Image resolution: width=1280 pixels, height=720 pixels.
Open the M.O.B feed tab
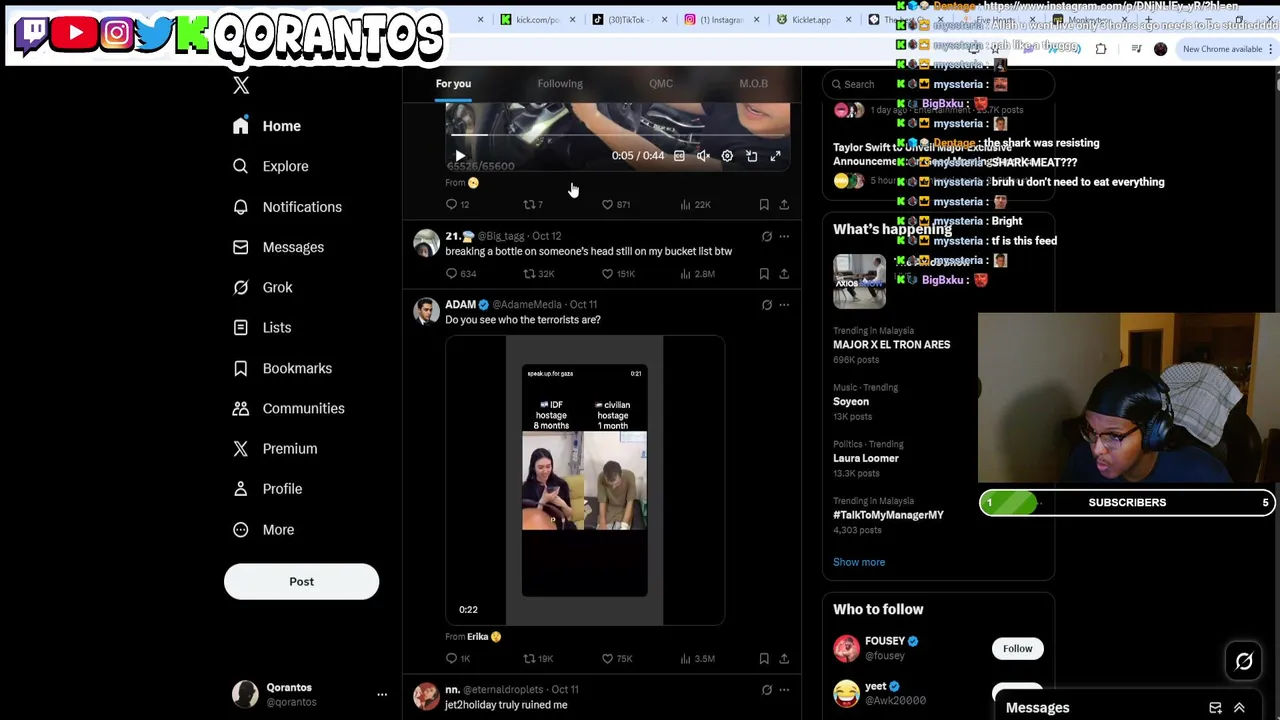753,84
